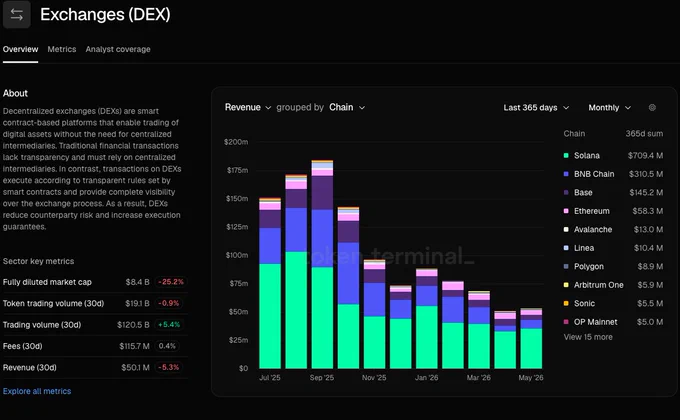Select the Linea legend label

point(584,248)
